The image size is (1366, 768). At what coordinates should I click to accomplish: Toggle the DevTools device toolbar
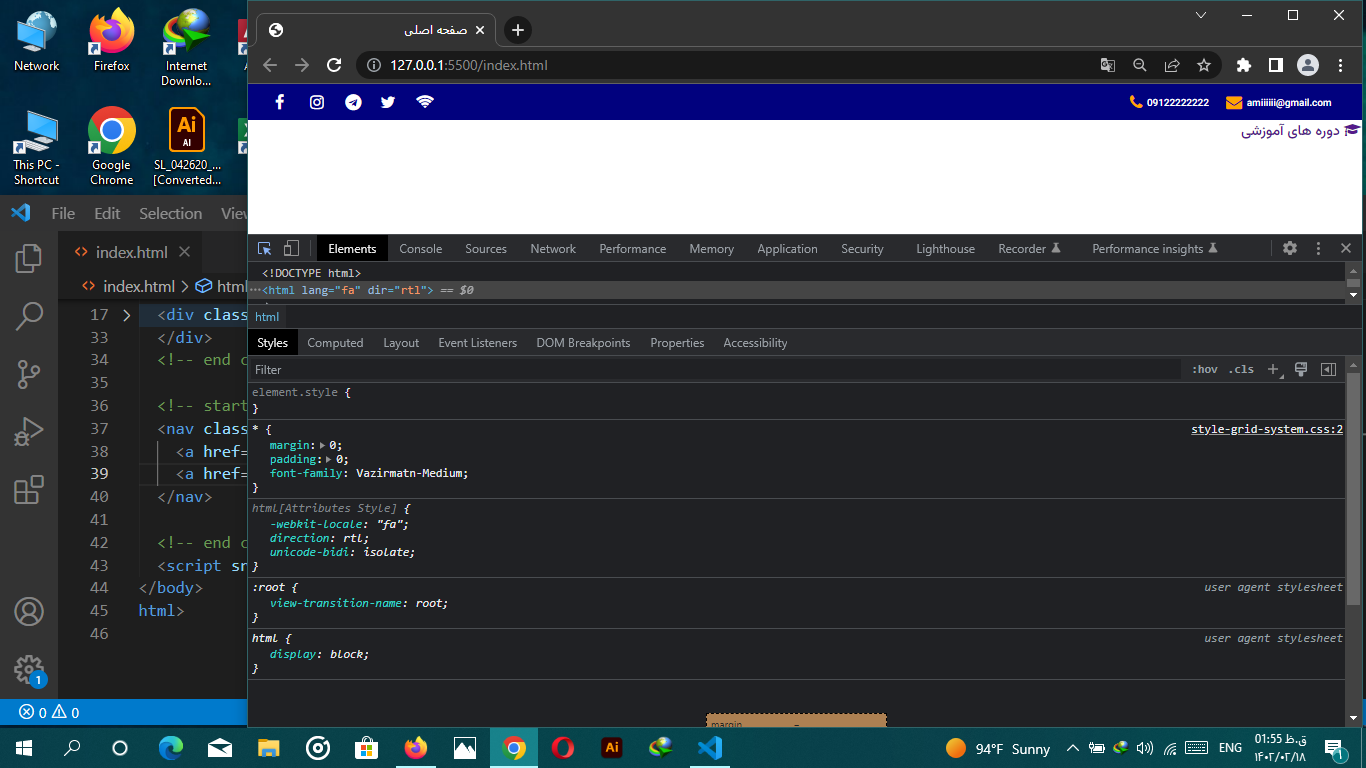tap(291, 248)
